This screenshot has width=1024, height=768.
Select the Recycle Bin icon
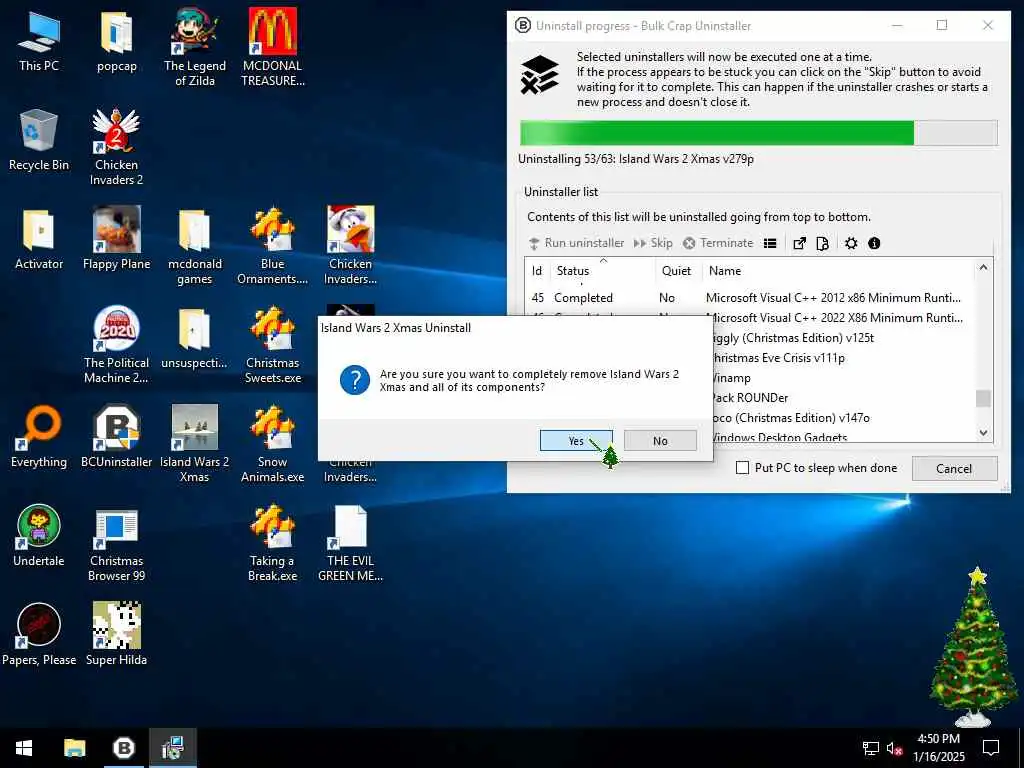click(x=39, y=140)
